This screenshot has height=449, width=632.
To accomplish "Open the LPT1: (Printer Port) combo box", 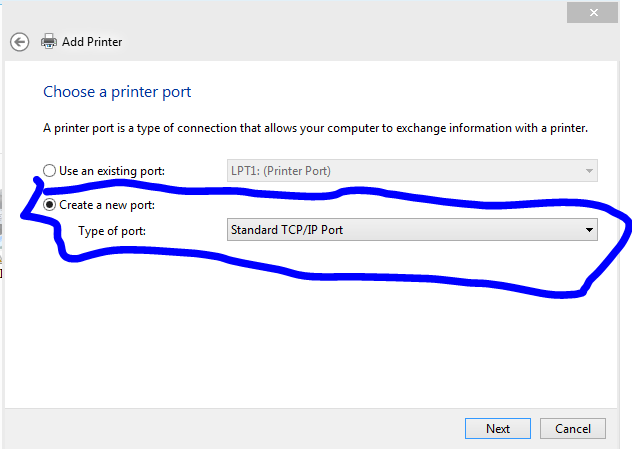I will 400,171.
